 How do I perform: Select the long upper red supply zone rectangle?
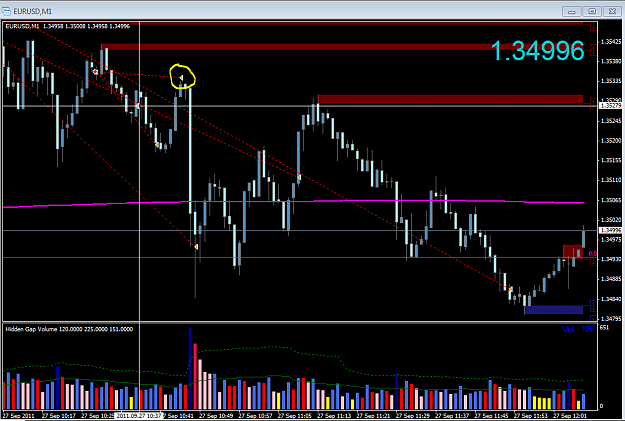342,47
